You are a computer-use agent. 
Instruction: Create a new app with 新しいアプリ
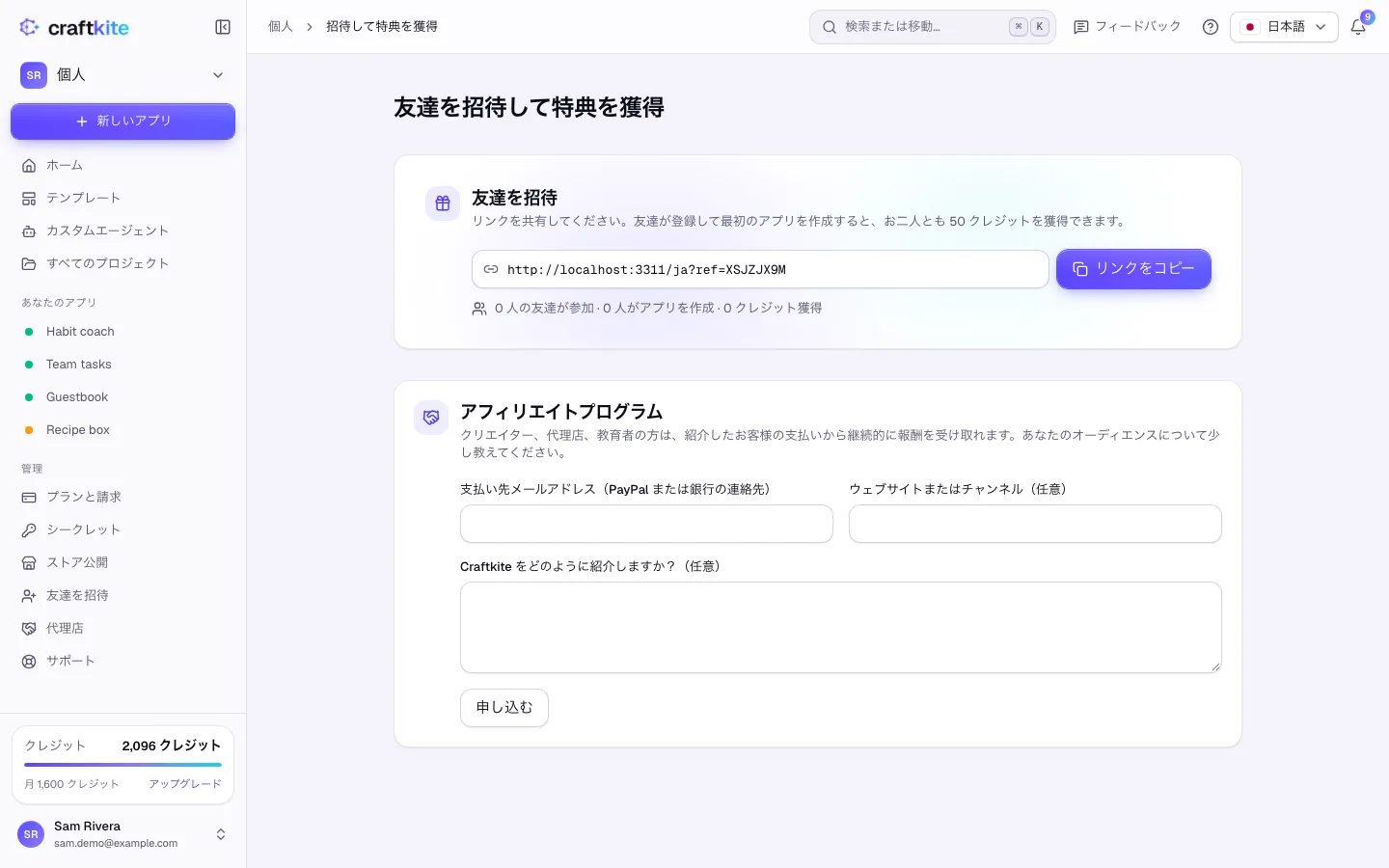(123, 122)
